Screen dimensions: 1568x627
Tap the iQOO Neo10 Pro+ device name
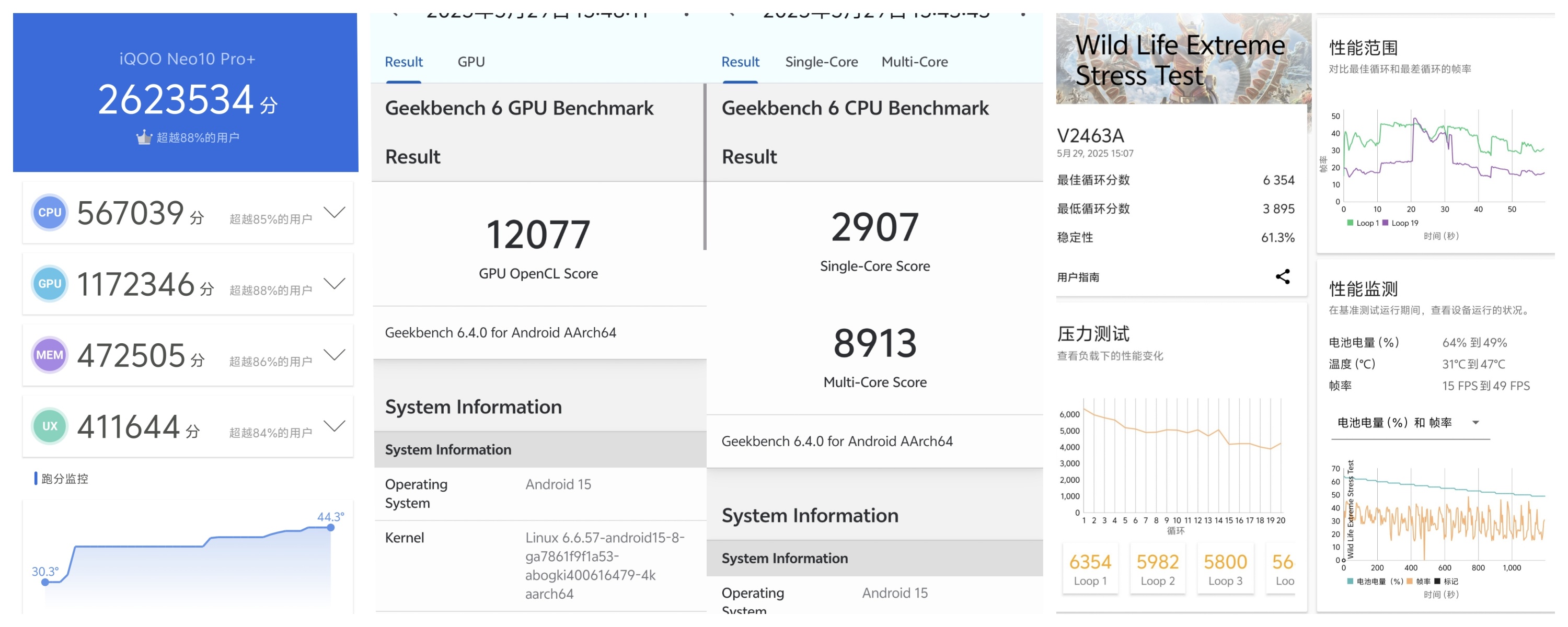188,59
